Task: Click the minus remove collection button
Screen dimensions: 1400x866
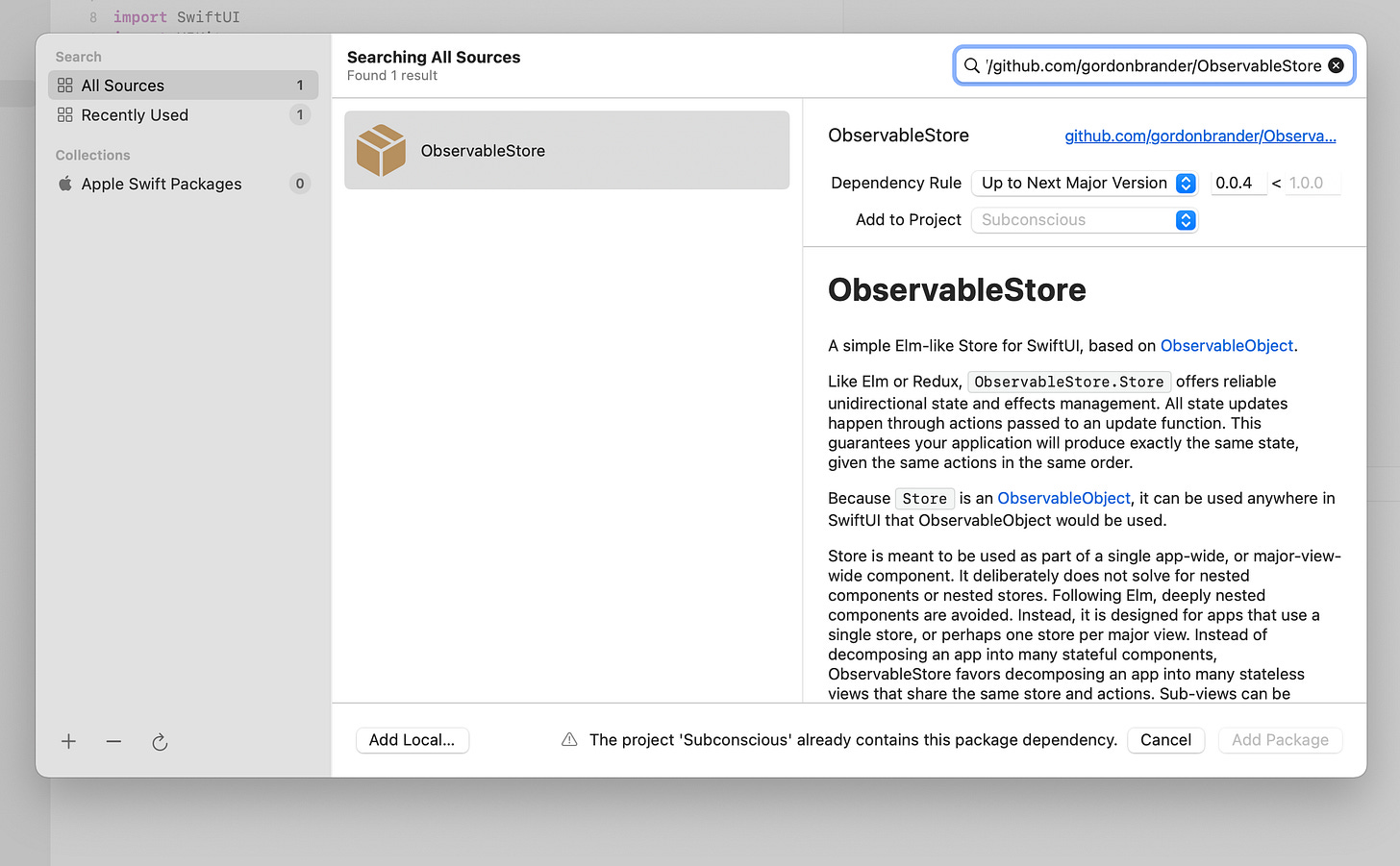Action: [x=113, y=741]
